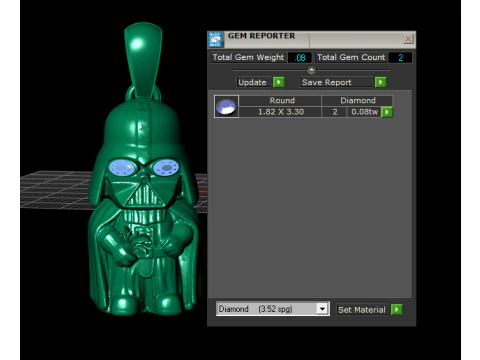Viewport: 480px width, 360px height.
Task: Click the green arrow beside Save Report
Action: pos(380,82)
